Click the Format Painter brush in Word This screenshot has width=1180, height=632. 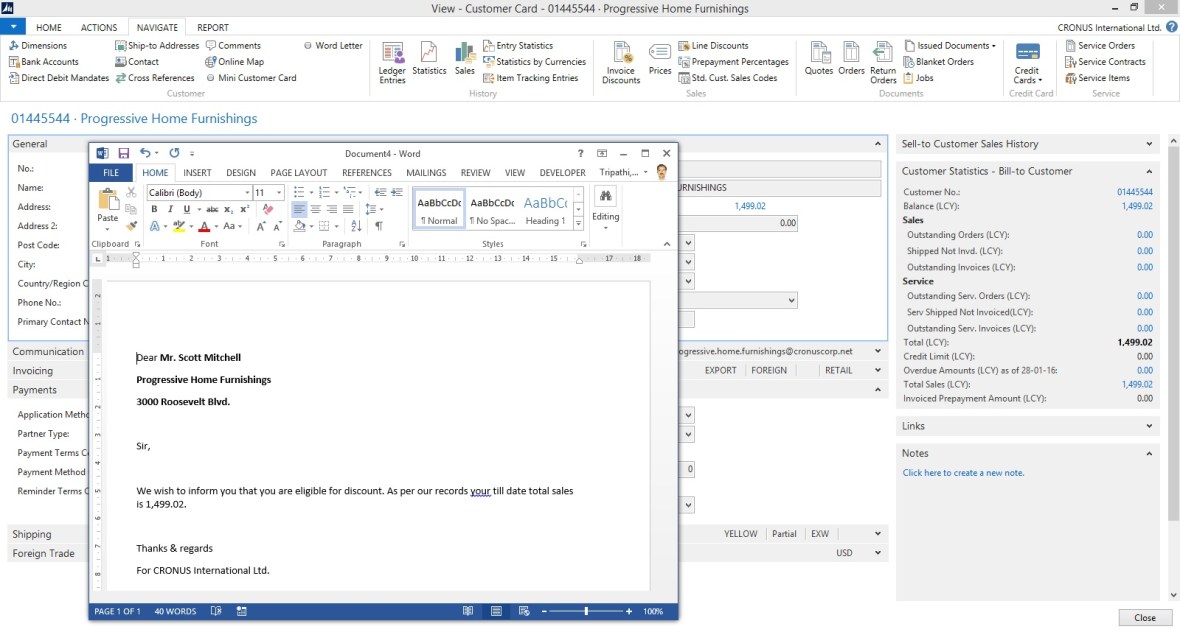[131, 226]
